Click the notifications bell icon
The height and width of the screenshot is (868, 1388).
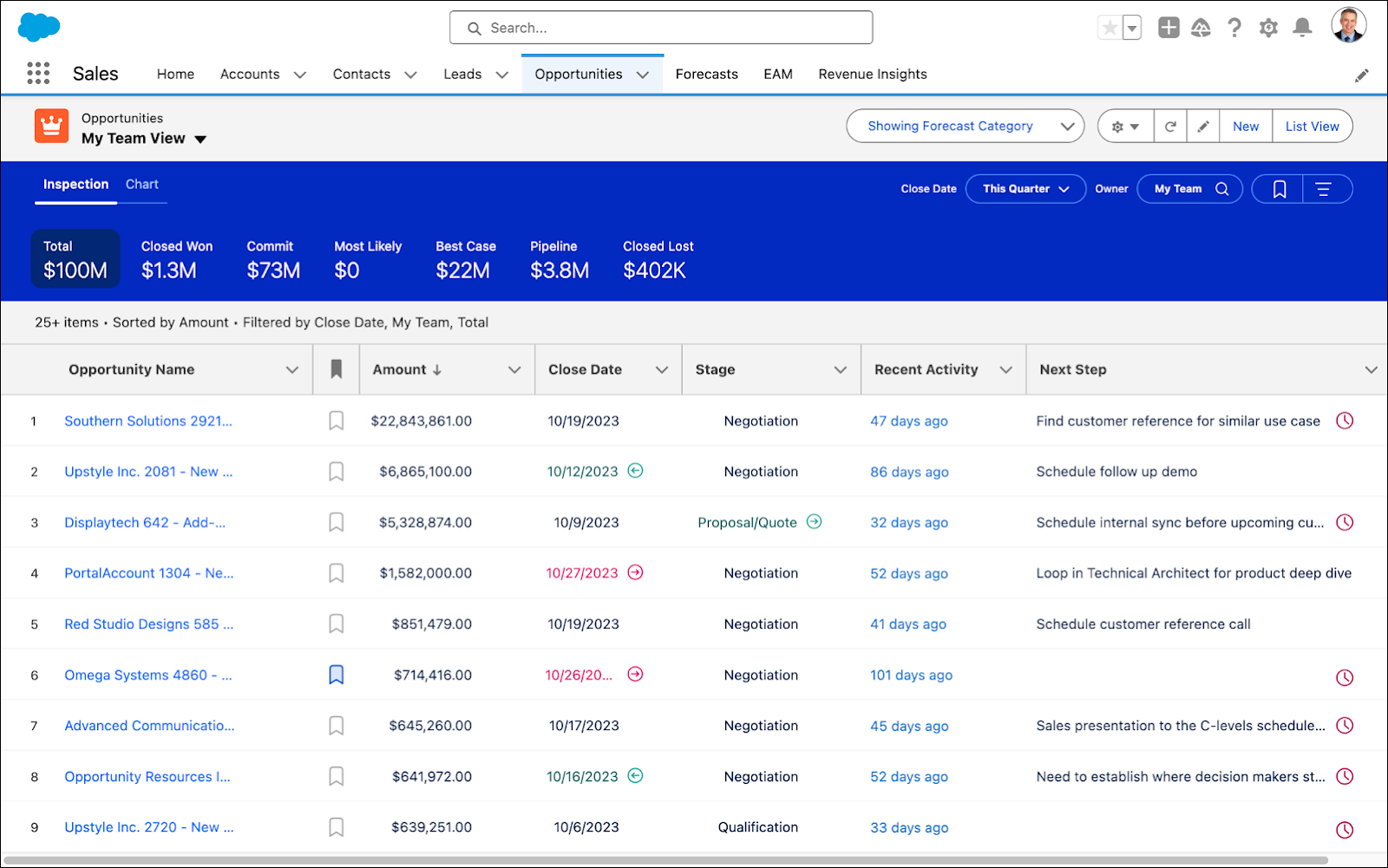(x=1302, y=28)
